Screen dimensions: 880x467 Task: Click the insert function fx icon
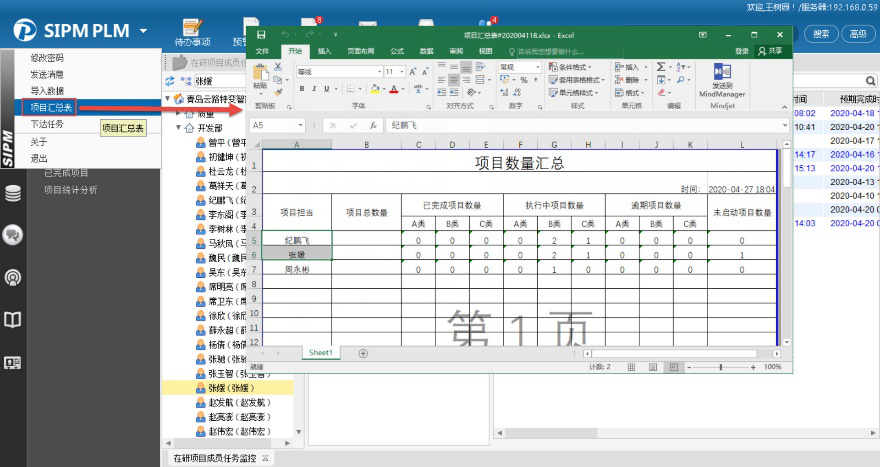pos(373,126)
